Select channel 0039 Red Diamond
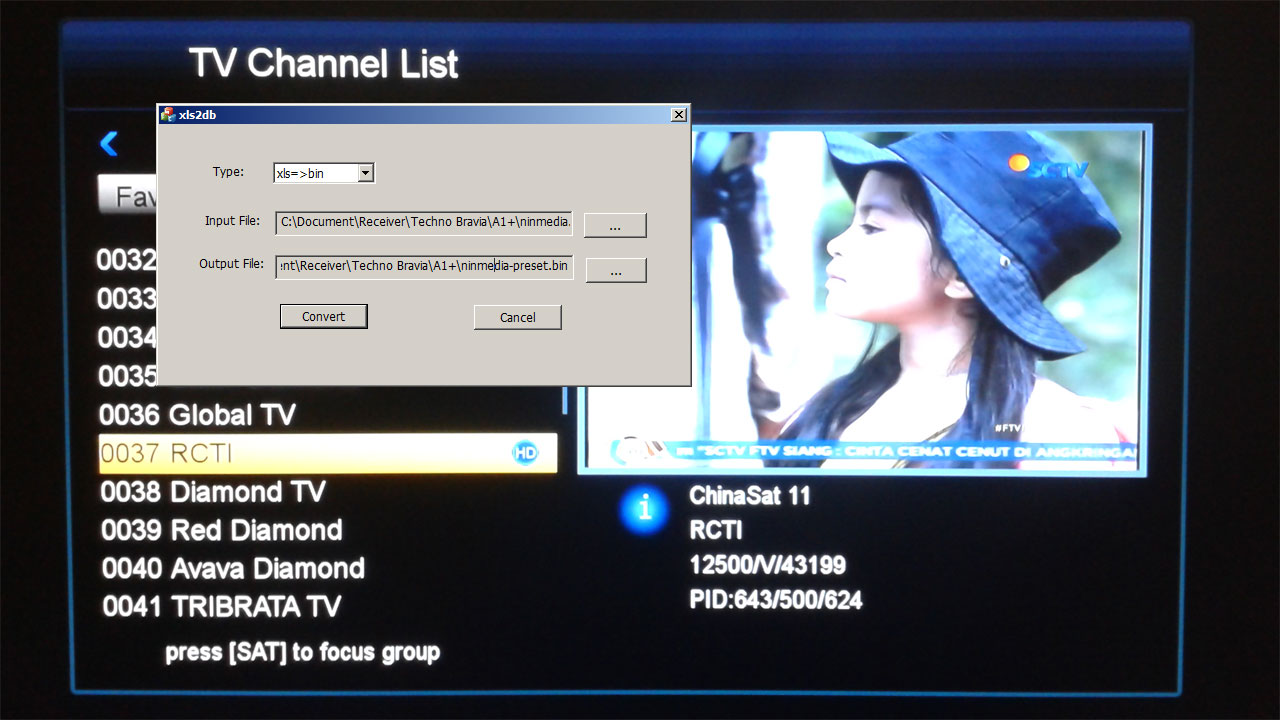The image size is (1280, 720). click(x=328, y=530)
